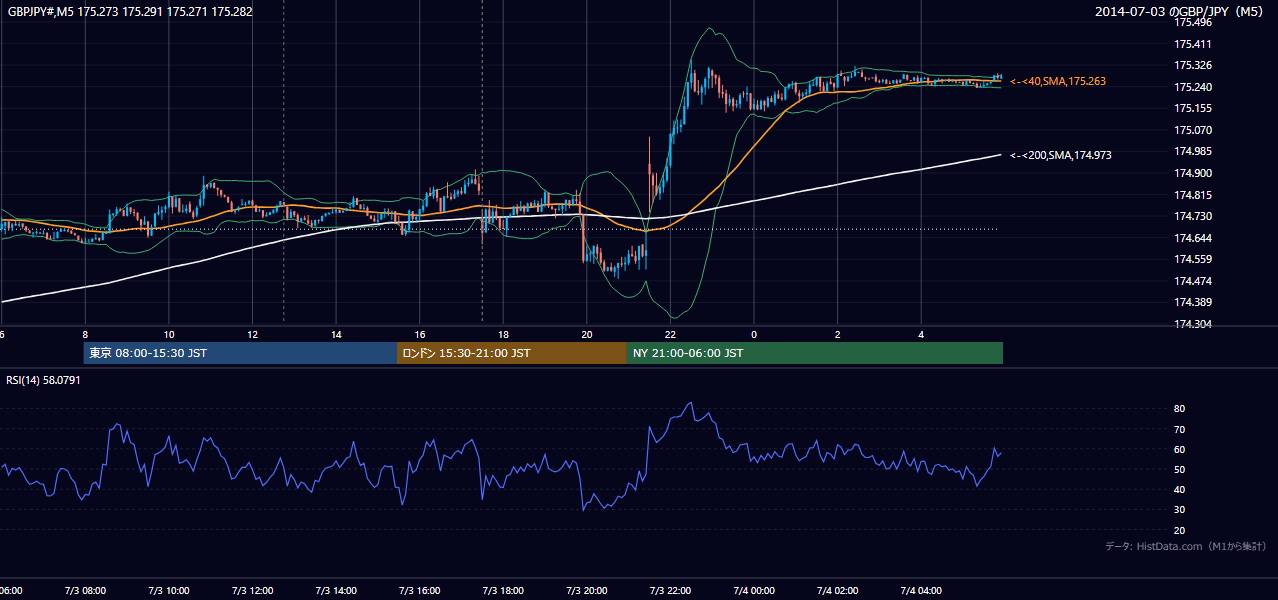This screenshot has width=1278, height=600.
Task: Click price axis label 175.326
Action: tap(1192, 65)
